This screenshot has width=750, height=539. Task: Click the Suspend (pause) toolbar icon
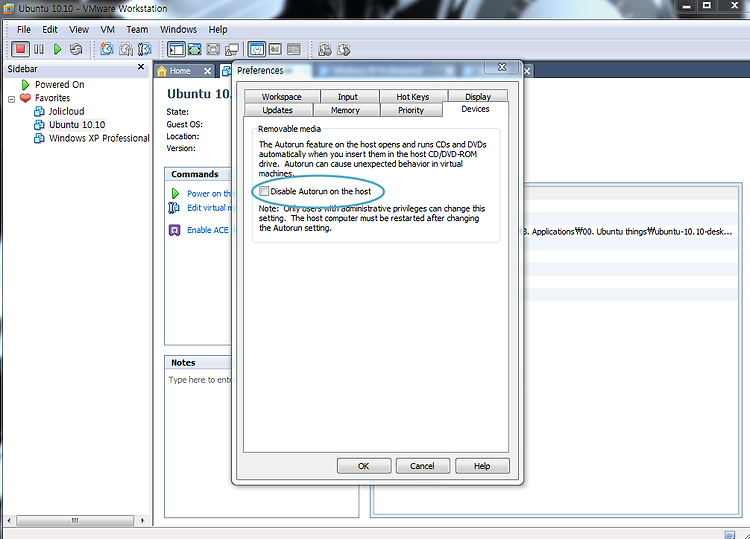point(39,49)
